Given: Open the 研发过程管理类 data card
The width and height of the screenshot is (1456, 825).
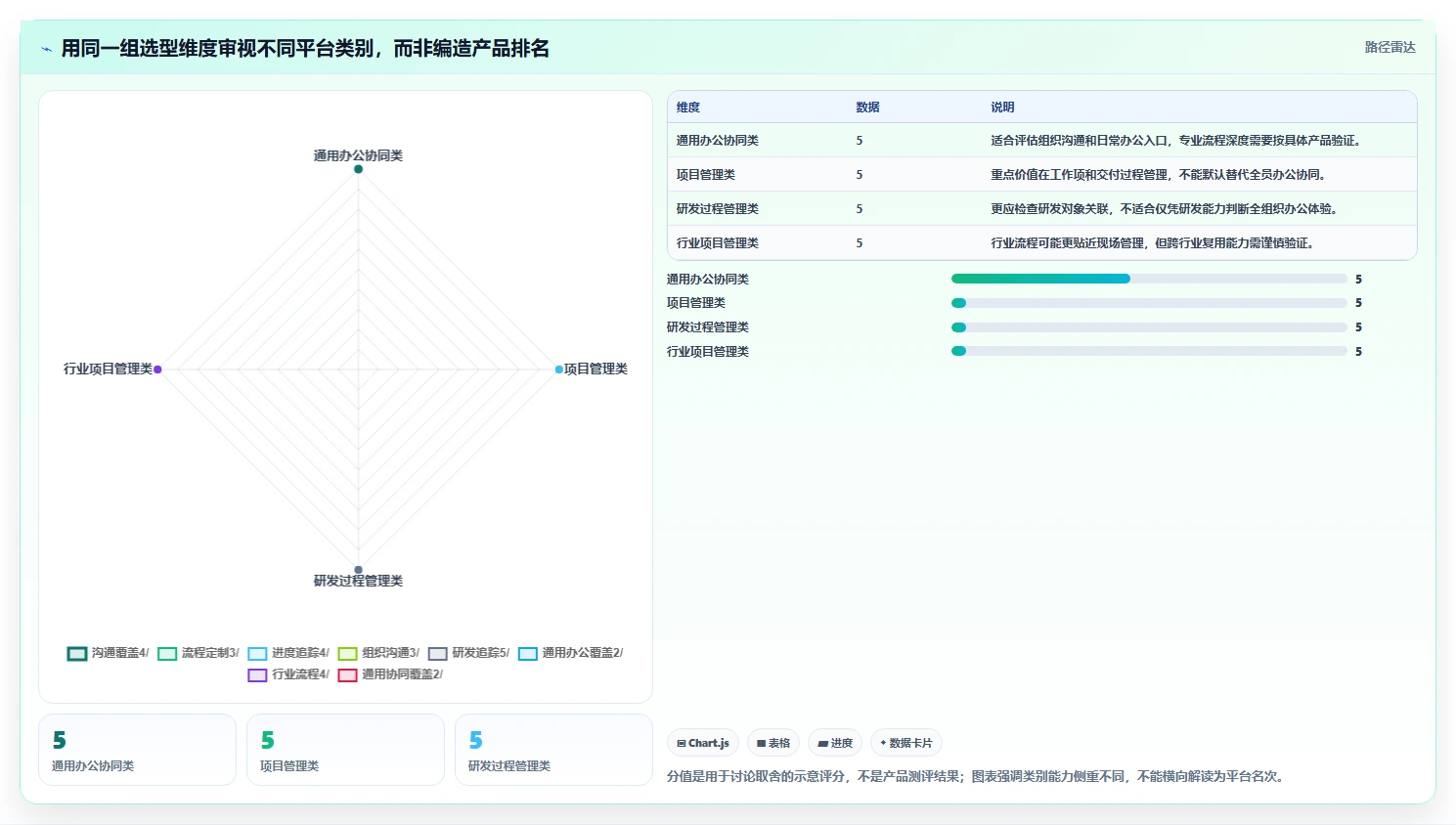Looking at the screenshot, I should pyautogui.click(x=553, y=750).
